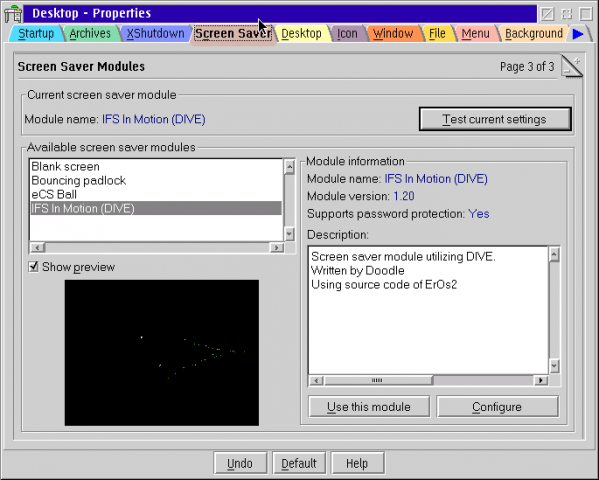
Task: Switch to the Archives tab
Action: pyautogui.click(x=90, y=34)
